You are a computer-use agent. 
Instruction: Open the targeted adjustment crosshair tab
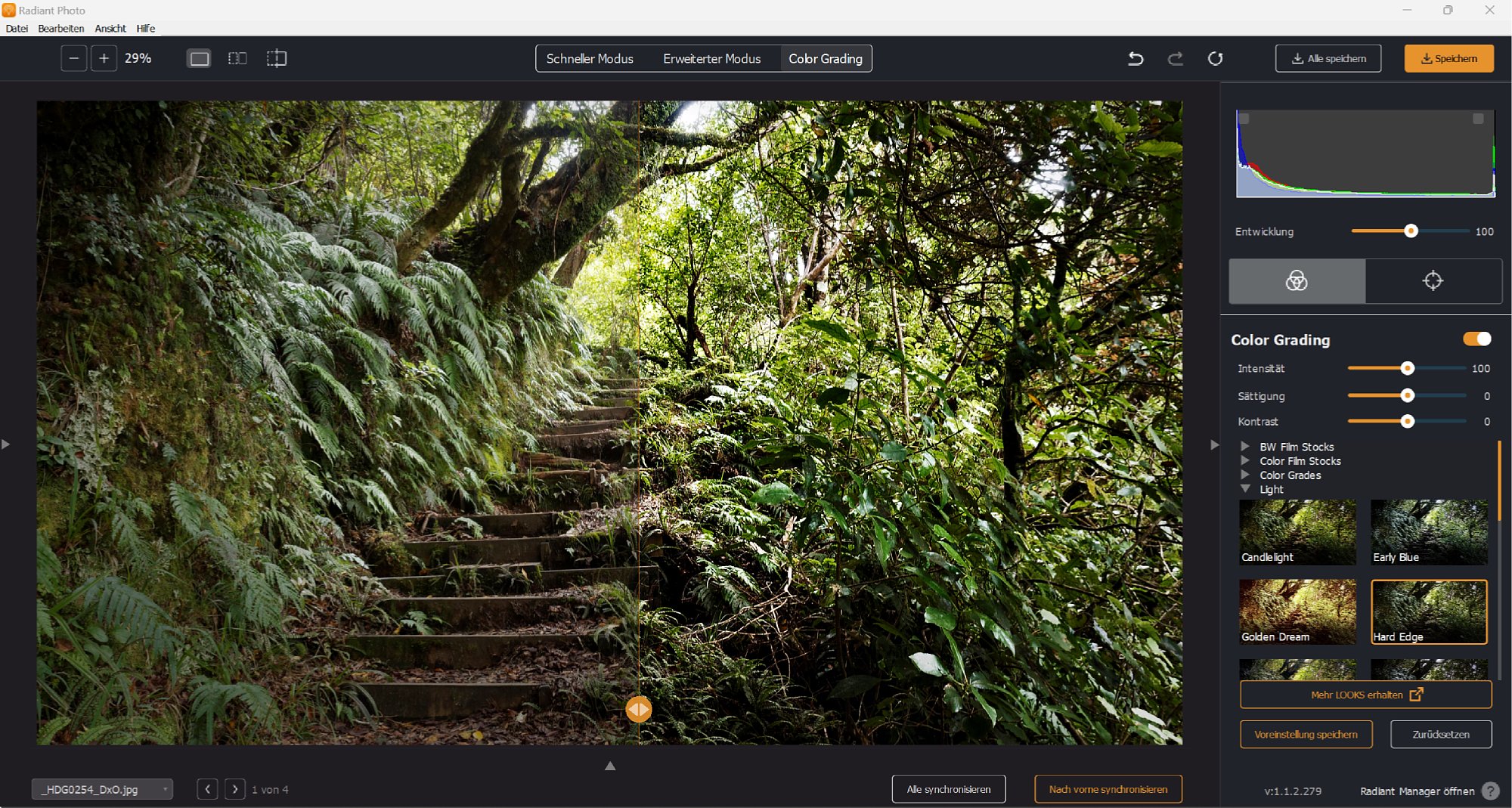click(1433, 281)
